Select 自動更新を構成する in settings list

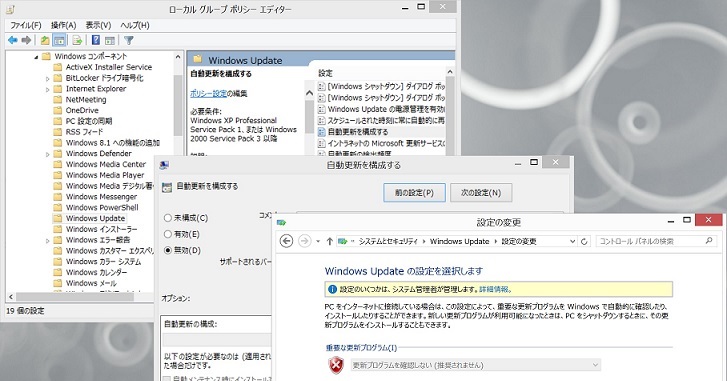pyautogui.click(x=357, y=132)
